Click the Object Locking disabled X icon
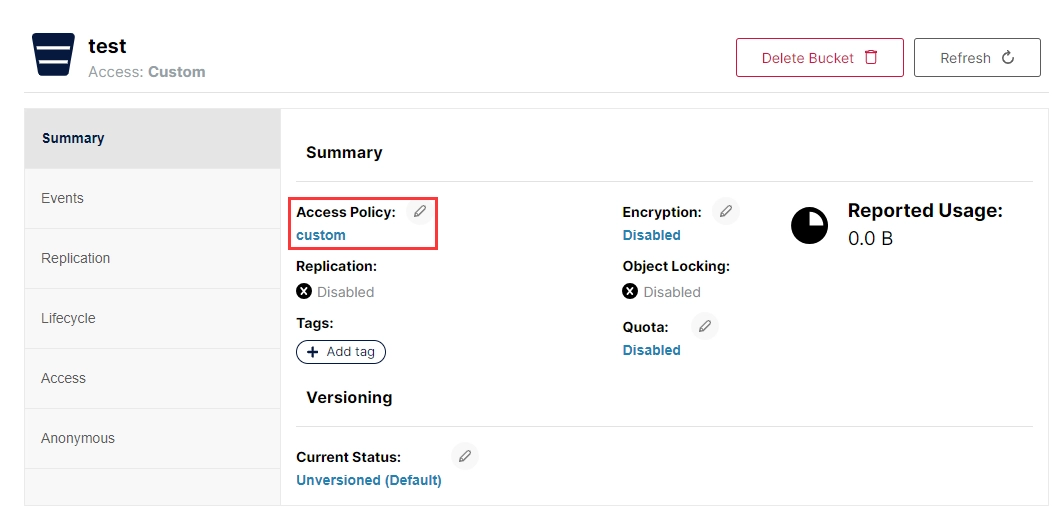 tap(630, 292)
